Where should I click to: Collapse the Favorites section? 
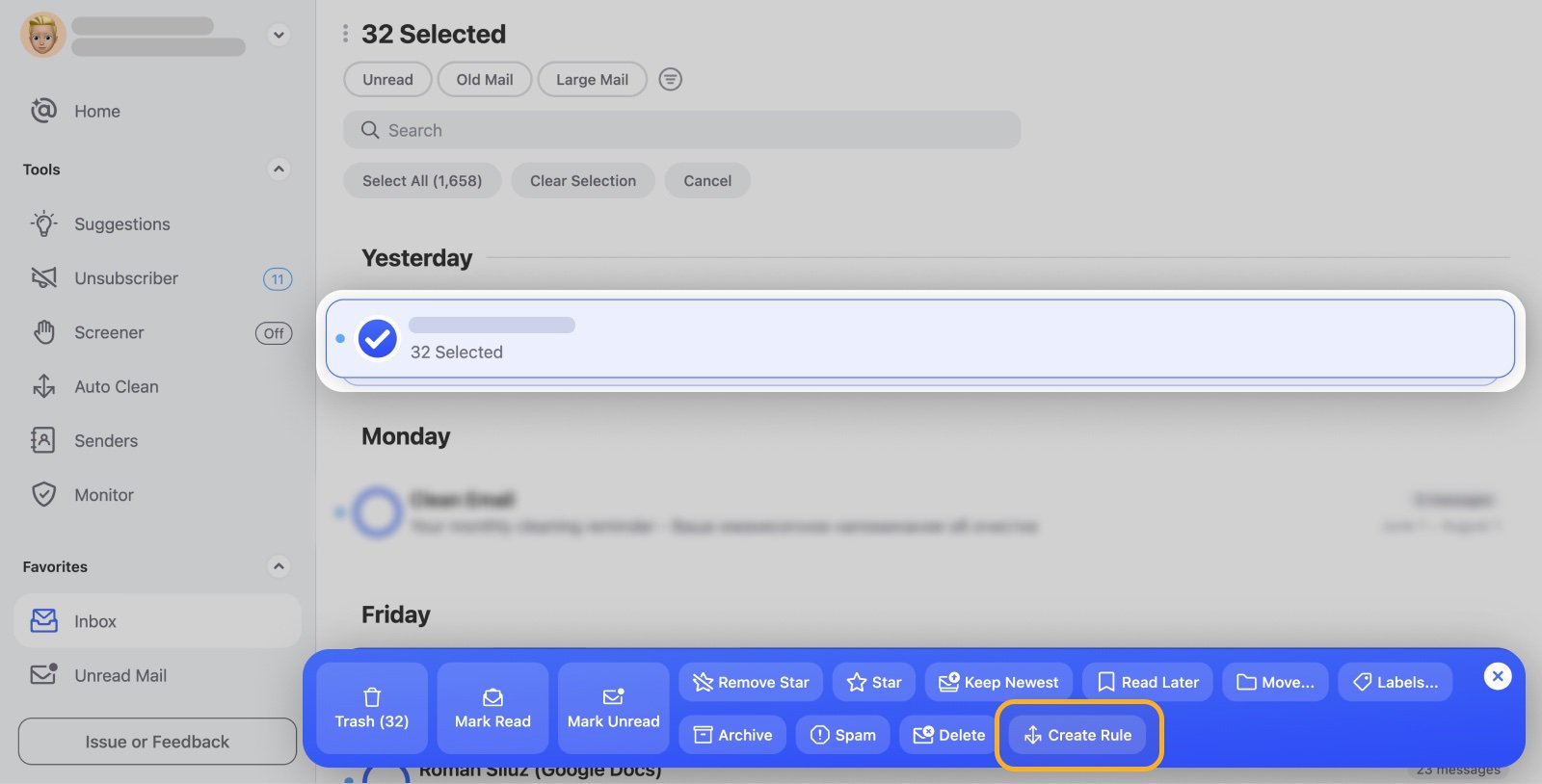[279, 566]
